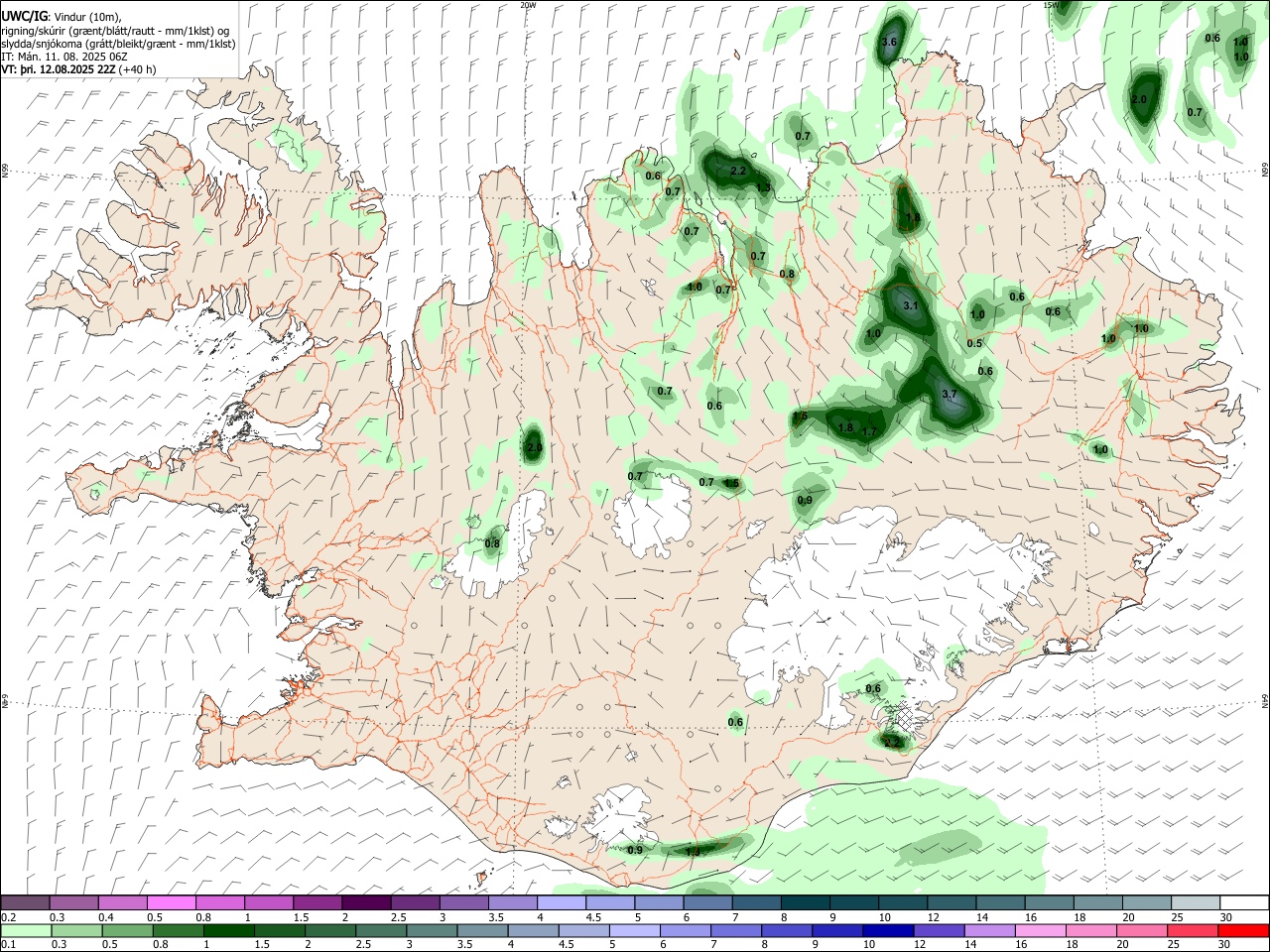Click the '1.7' rainfall value on the map

pyautogui.click(x=869, y=431)
